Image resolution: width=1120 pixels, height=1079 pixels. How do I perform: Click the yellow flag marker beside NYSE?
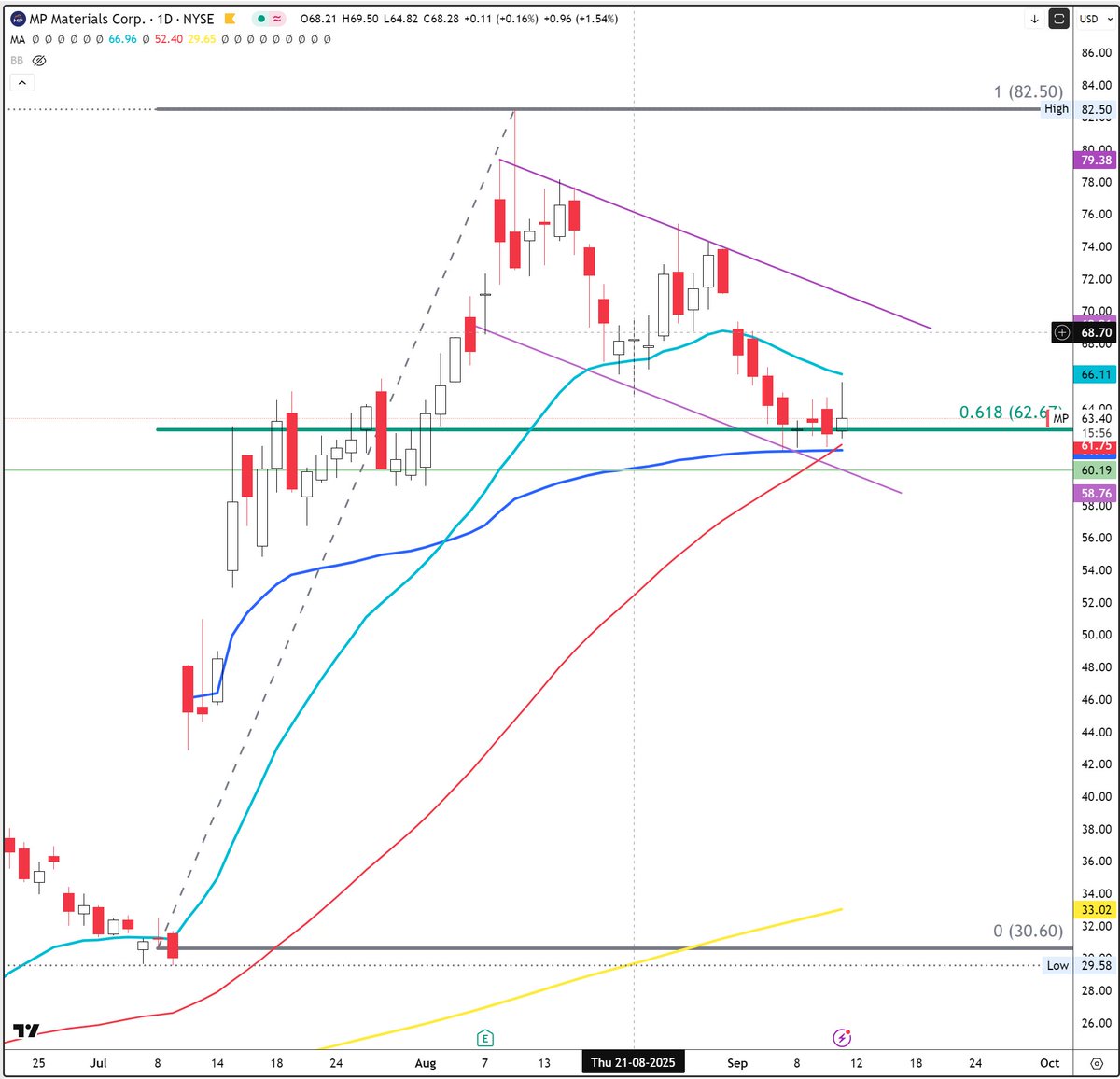231,19
